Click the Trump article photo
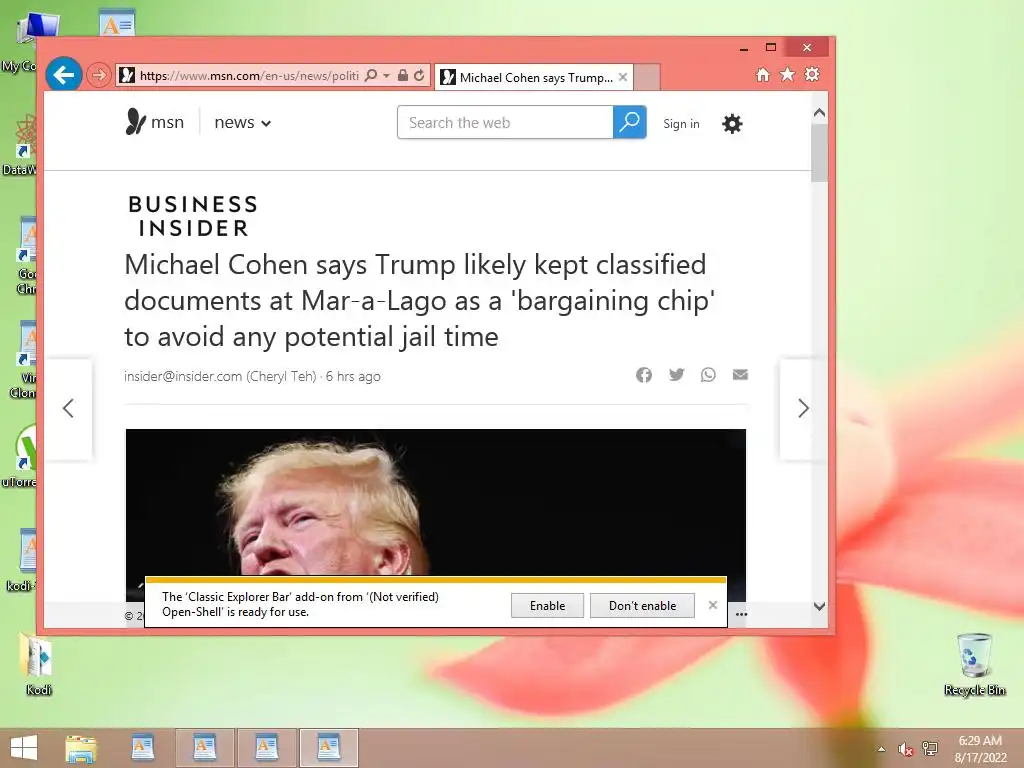1024x768 pixels. 436,503
